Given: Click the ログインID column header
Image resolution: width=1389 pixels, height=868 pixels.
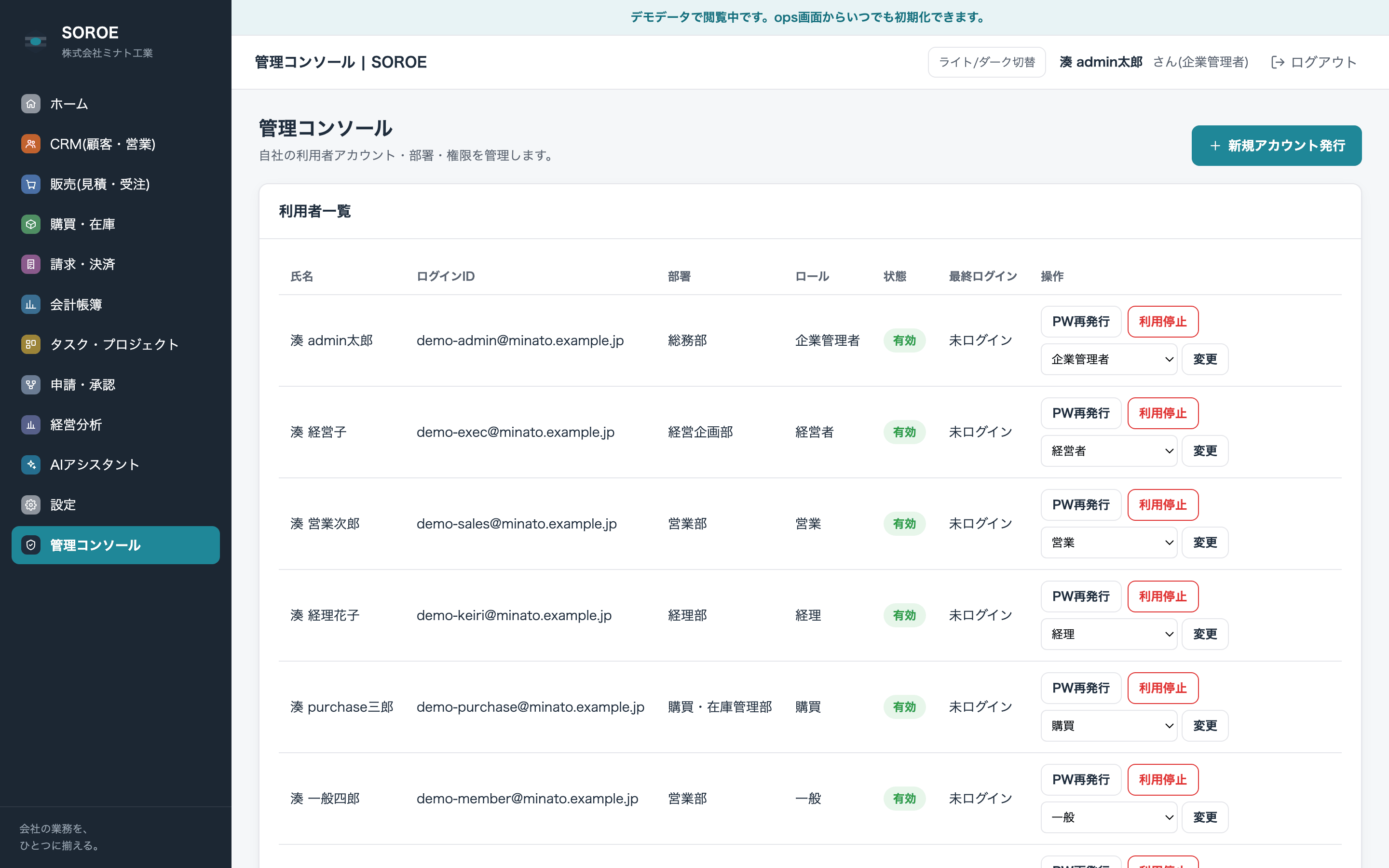Looking at the screenshot, I should (446, 276).
